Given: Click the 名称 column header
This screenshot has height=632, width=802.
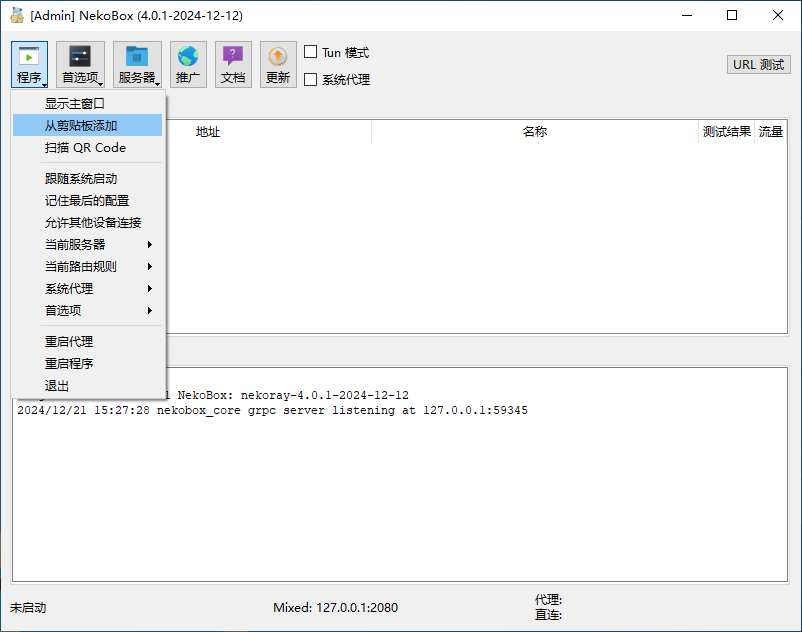Looking at the screenshot, I should pyautogui.click(x=535, y=132).
